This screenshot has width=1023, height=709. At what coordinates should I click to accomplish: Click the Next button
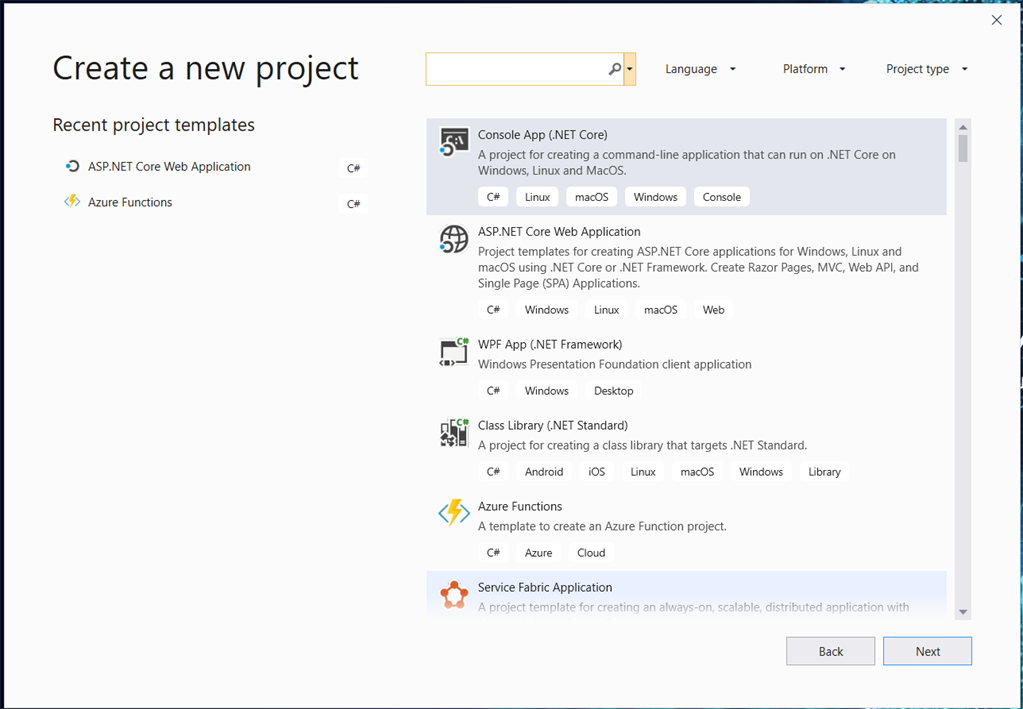[x=927, y=651]
